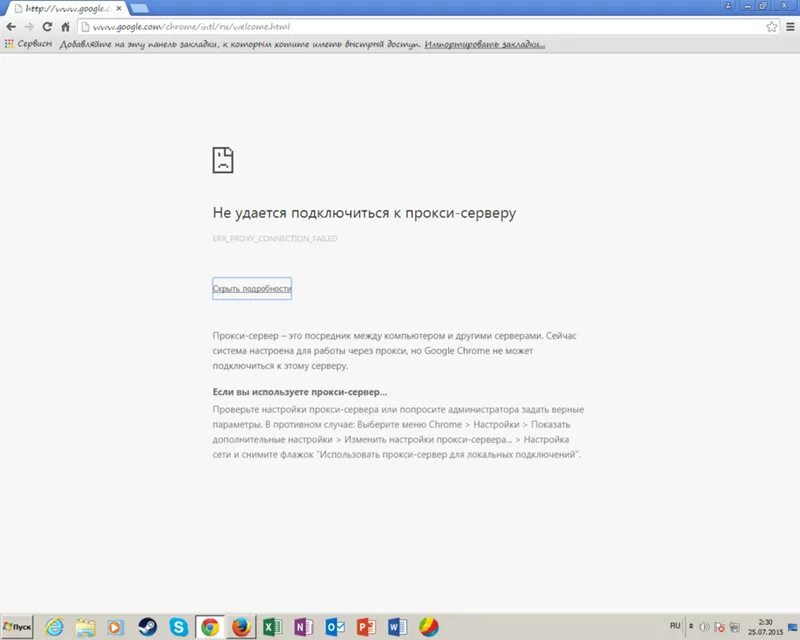
Task: Open the clock showing 2:30 25.07.2015
Action: 765,627
